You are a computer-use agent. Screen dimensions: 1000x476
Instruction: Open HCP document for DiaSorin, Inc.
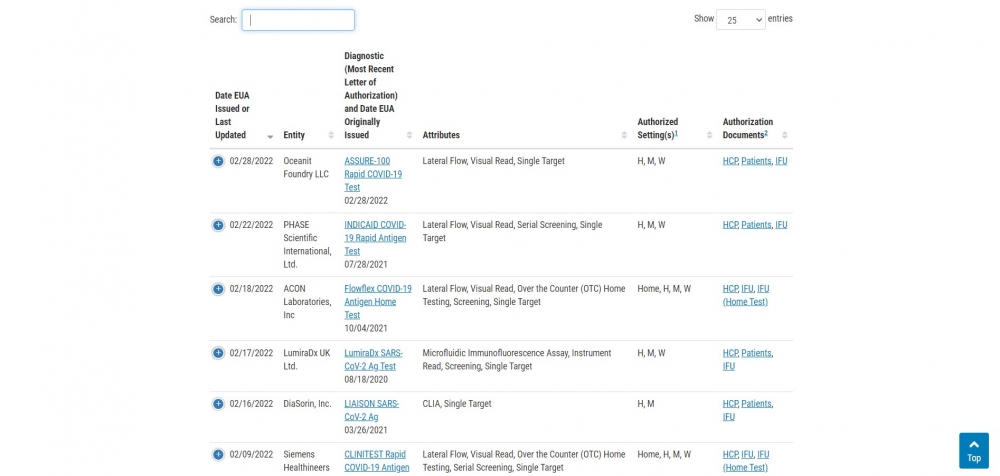(730, 404)
